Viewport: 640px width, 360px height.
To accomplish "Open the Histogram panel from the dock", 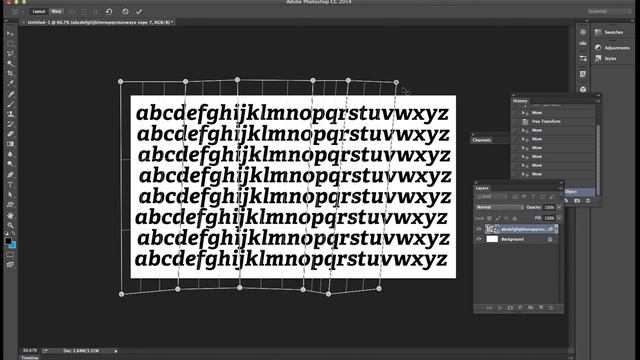I will [x=583, y=43].
